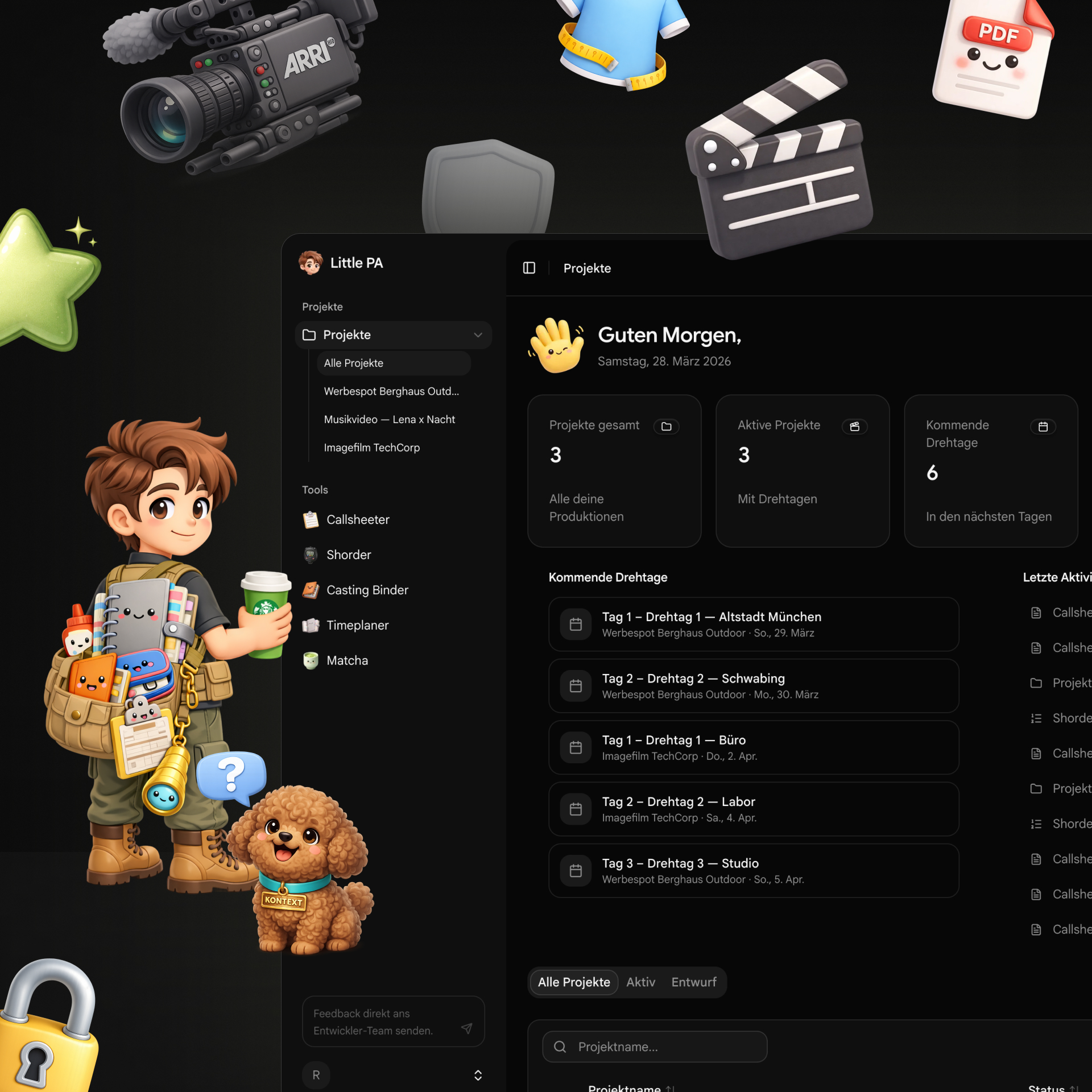Switch to the Aktiv tab
Viewport: 1092px width, 1092px height.
640,982
